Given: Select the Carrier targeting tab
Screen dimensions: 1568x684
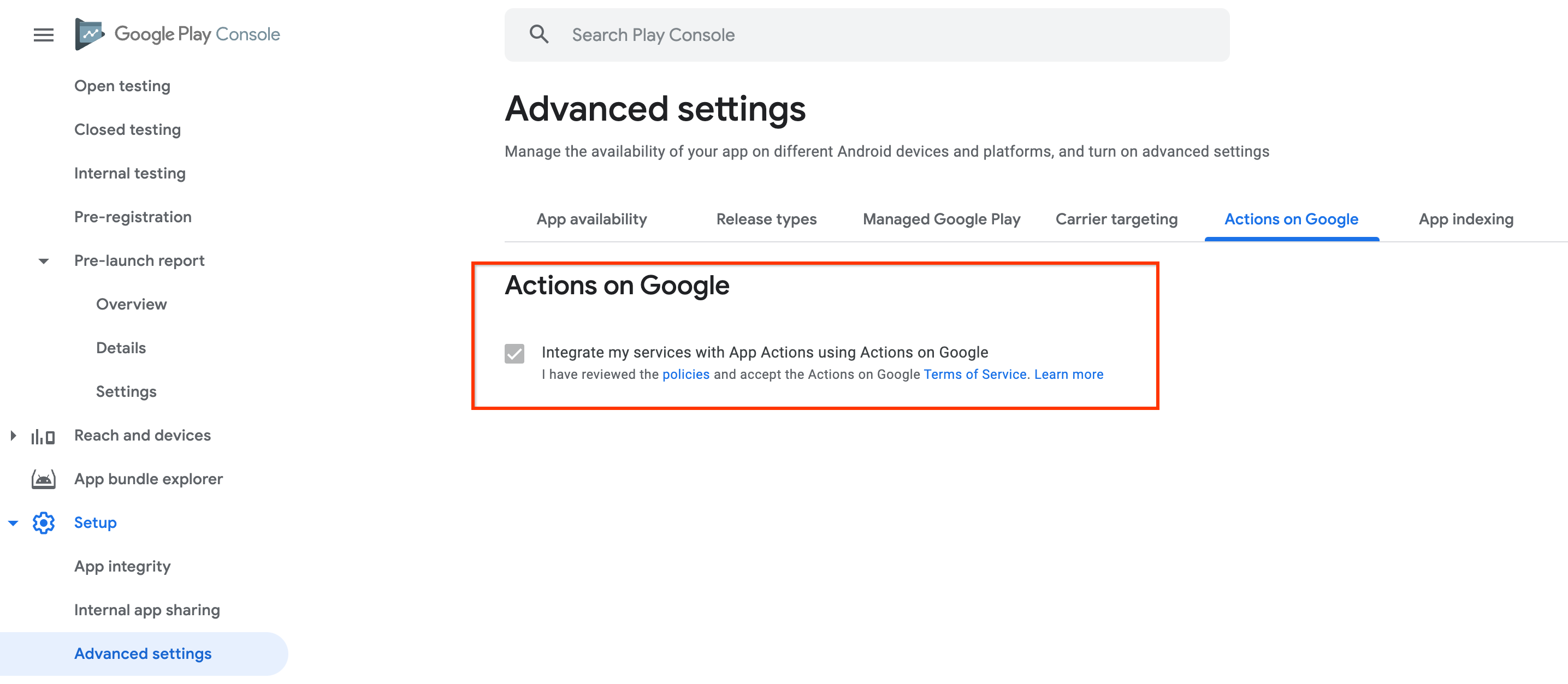Looking at the screenshot, I should (x=1117, y=219).
